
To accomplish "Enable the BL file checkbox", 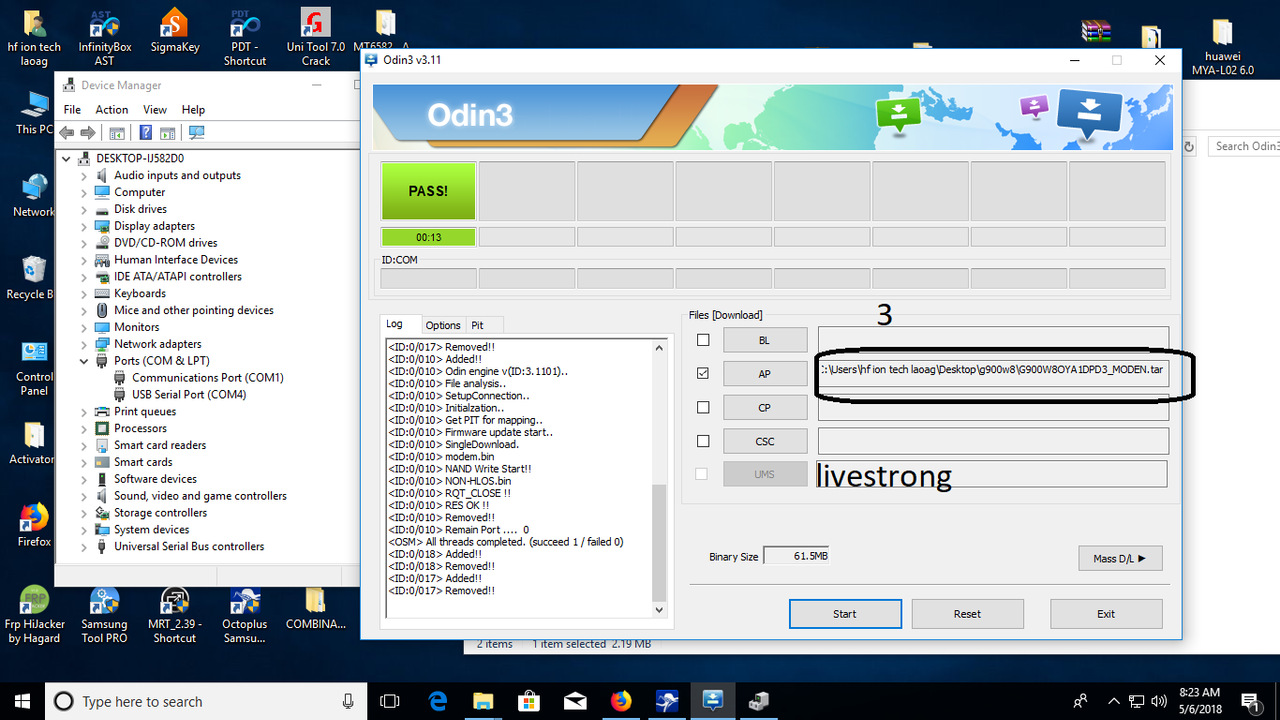I will [x=703, y=340].
